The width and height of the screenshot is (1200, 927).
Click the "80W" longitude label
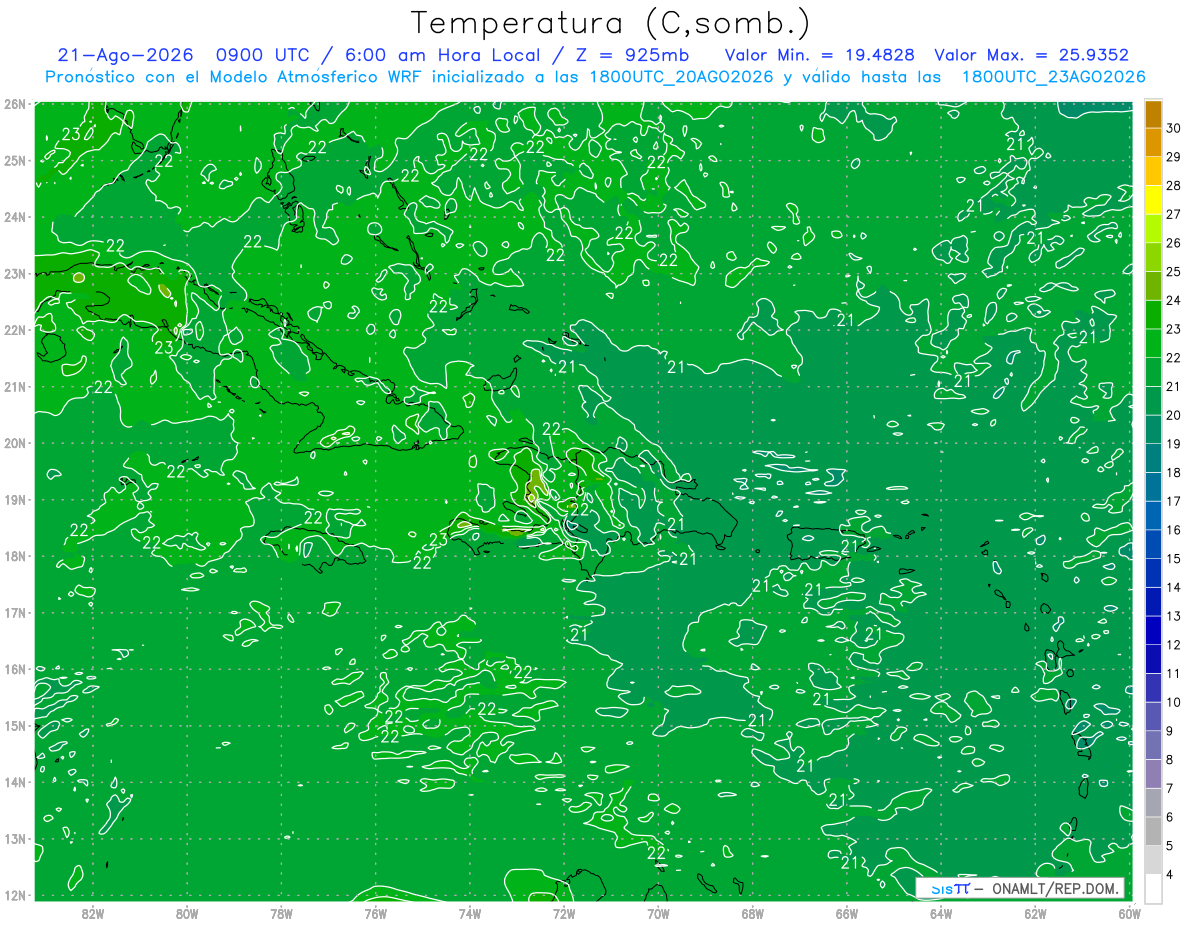[x=187, y=912]
